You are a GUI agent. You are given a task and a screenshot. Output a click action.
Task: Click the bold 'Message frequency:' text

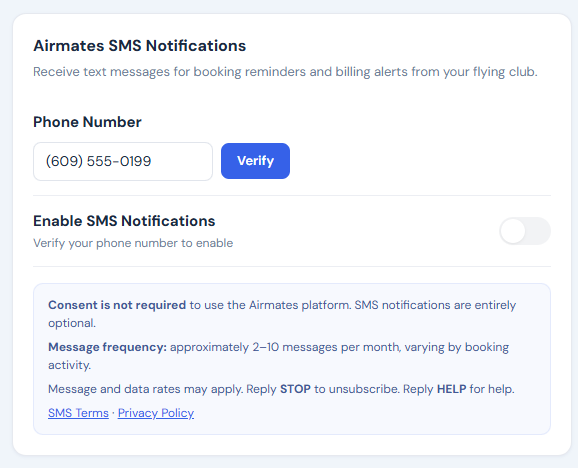pos(107,347)
